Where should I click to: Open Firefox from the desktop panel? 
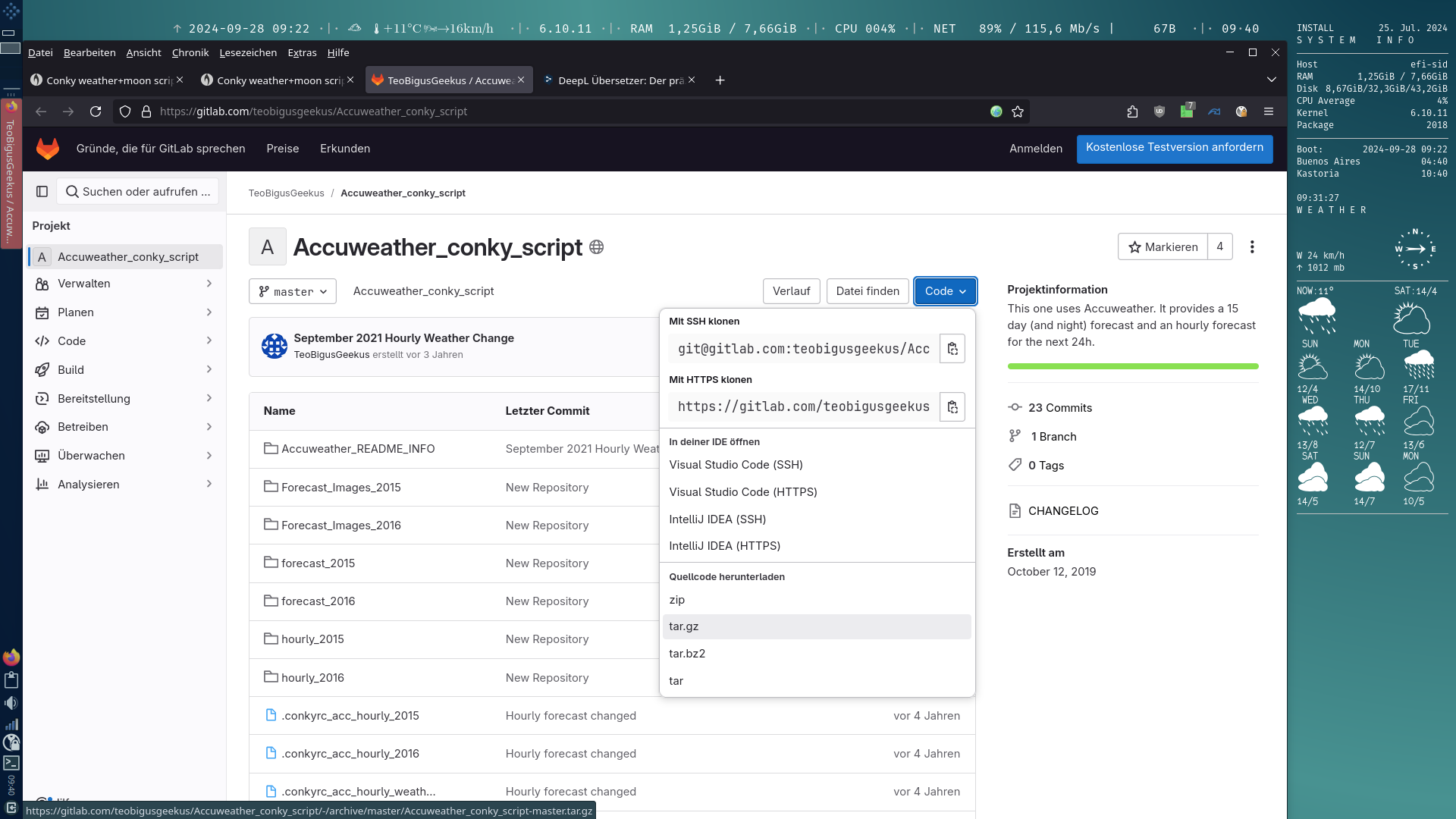[11, 657]
